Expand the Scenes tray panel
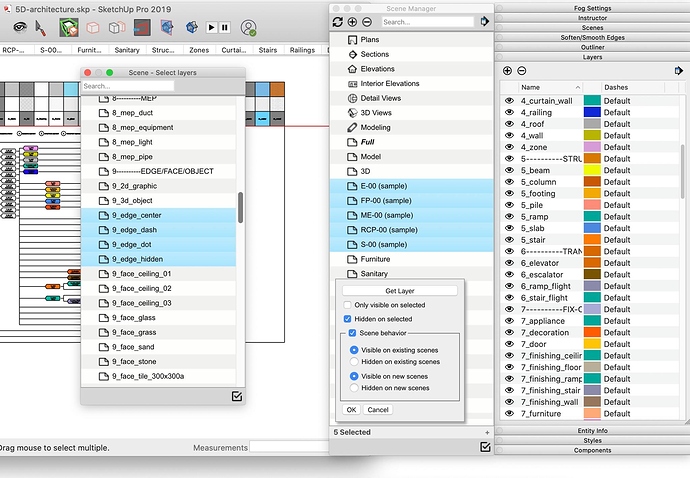This screenshot has width=690, height=478. pos(592,27)
